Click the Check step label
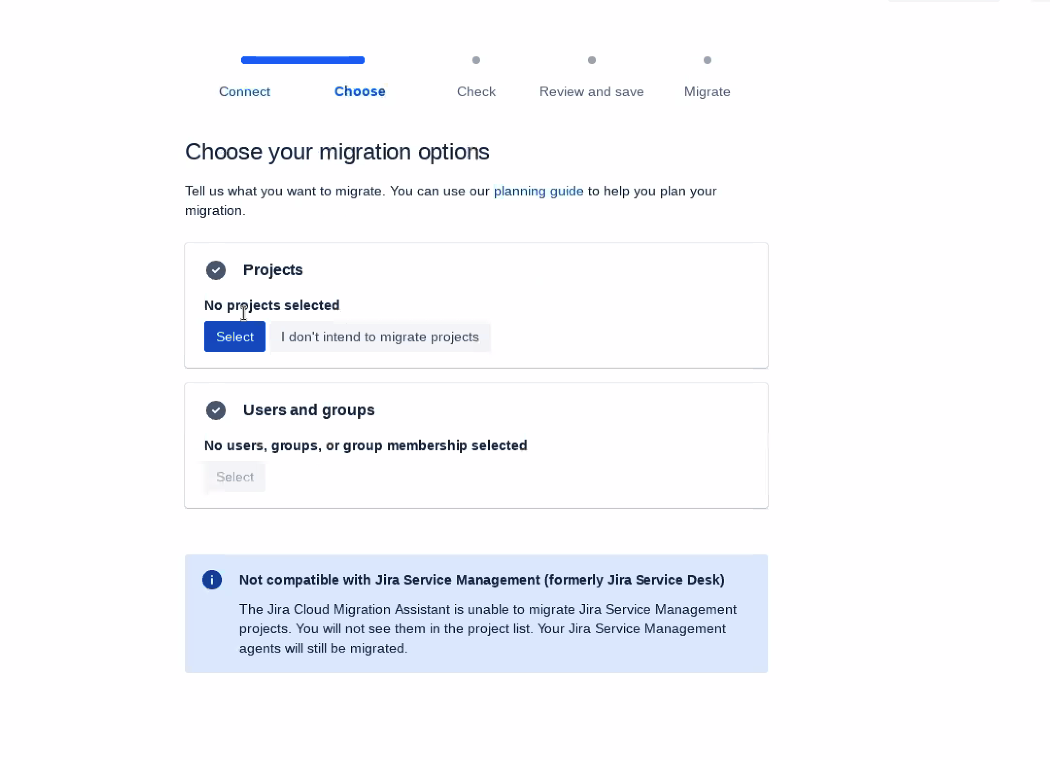 pos(476,91)
